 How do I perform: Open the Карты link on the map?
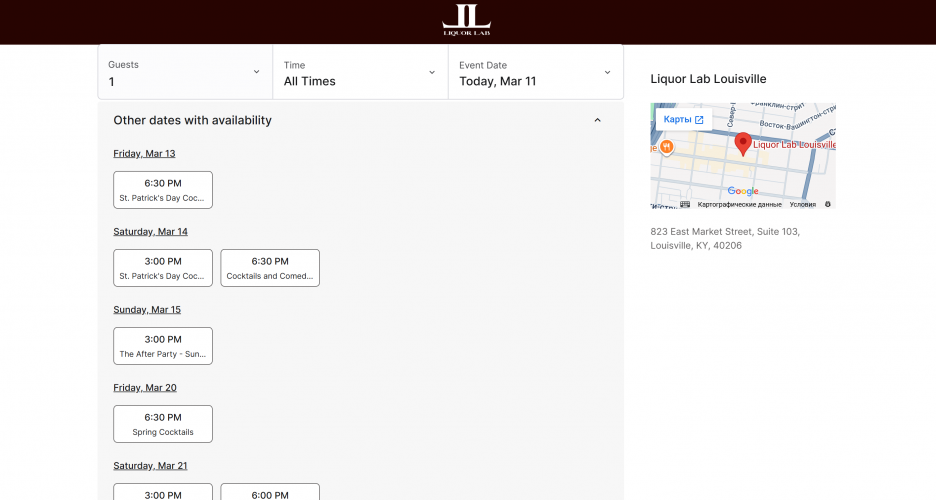683,119
